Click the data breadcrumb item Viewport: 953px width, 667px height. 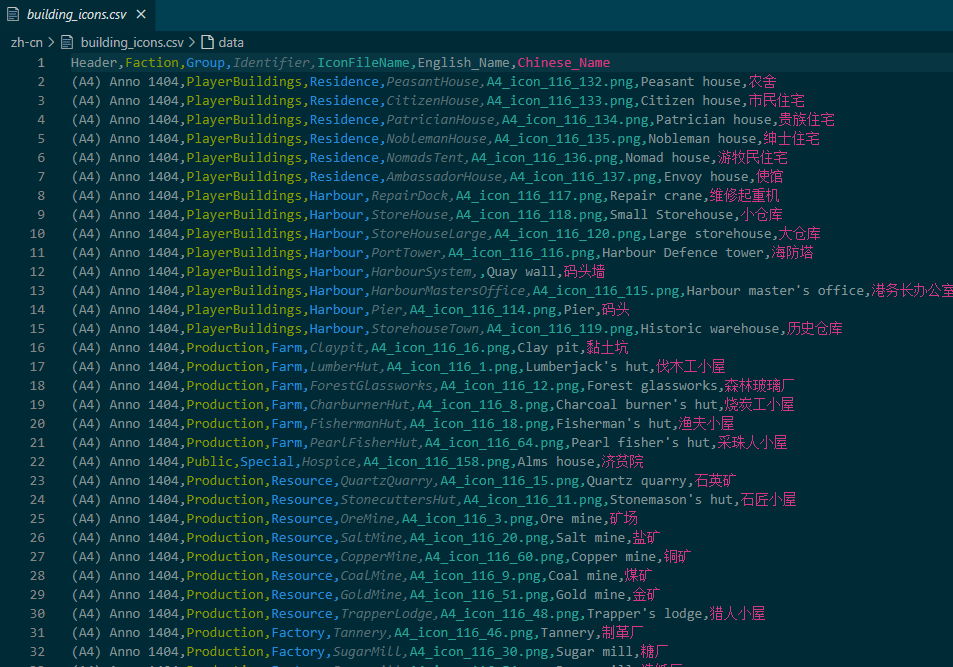231,43
